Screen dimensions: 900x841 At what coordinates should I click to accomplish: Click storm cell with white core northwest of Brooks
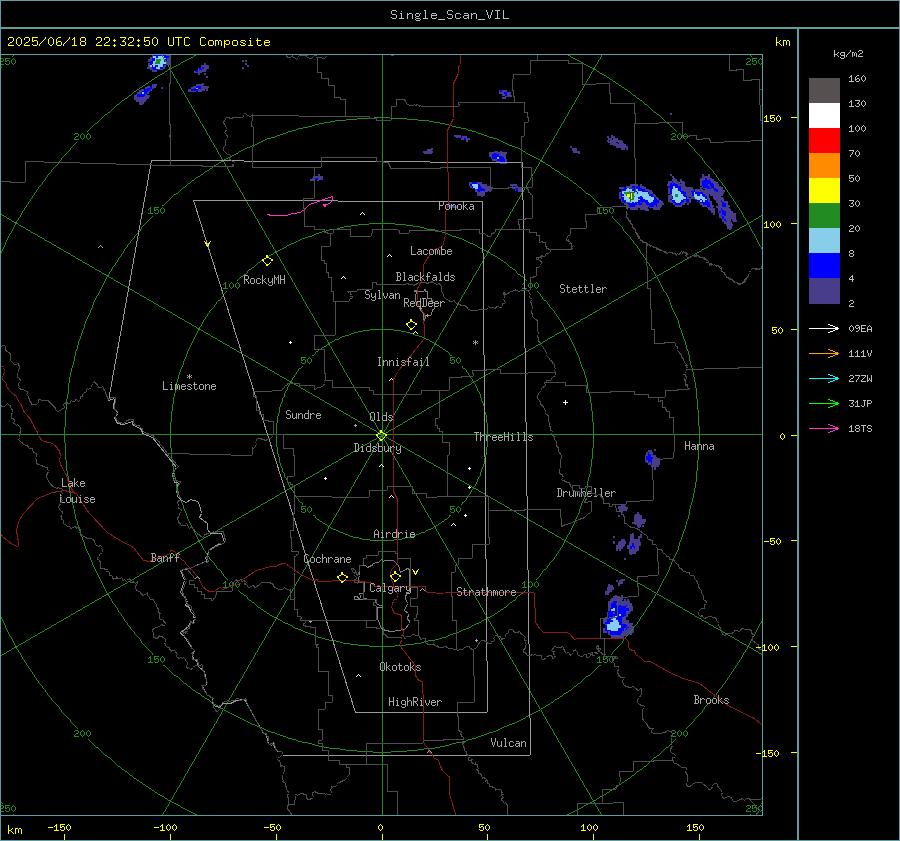616,618
